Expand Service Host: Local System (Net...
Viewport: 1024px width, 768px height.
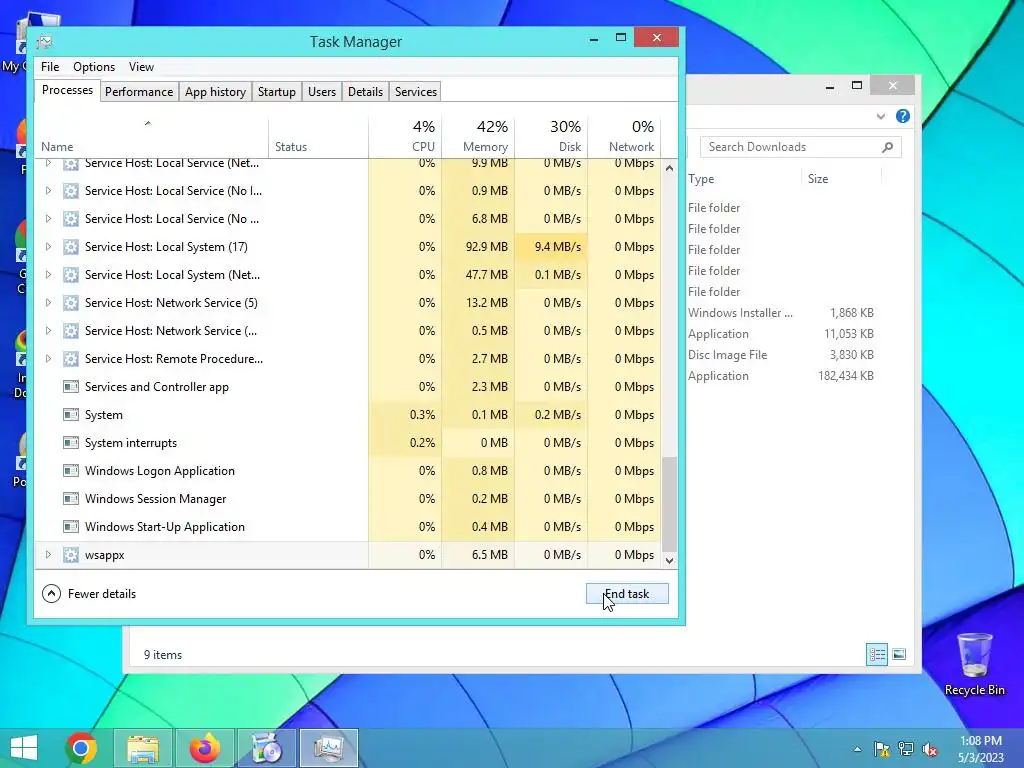click(x=48, y=275)
